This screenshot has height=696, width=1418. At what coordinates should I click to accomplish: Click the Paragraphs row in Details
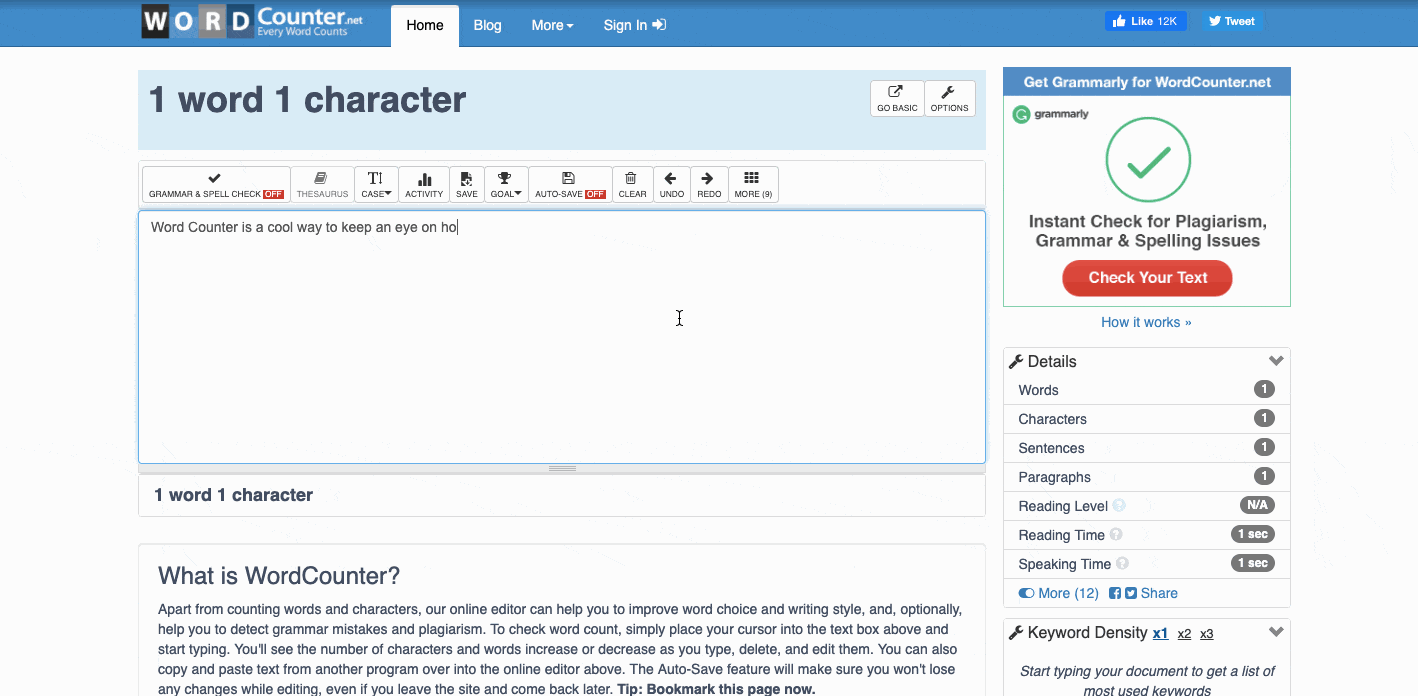pos(1147,477)
